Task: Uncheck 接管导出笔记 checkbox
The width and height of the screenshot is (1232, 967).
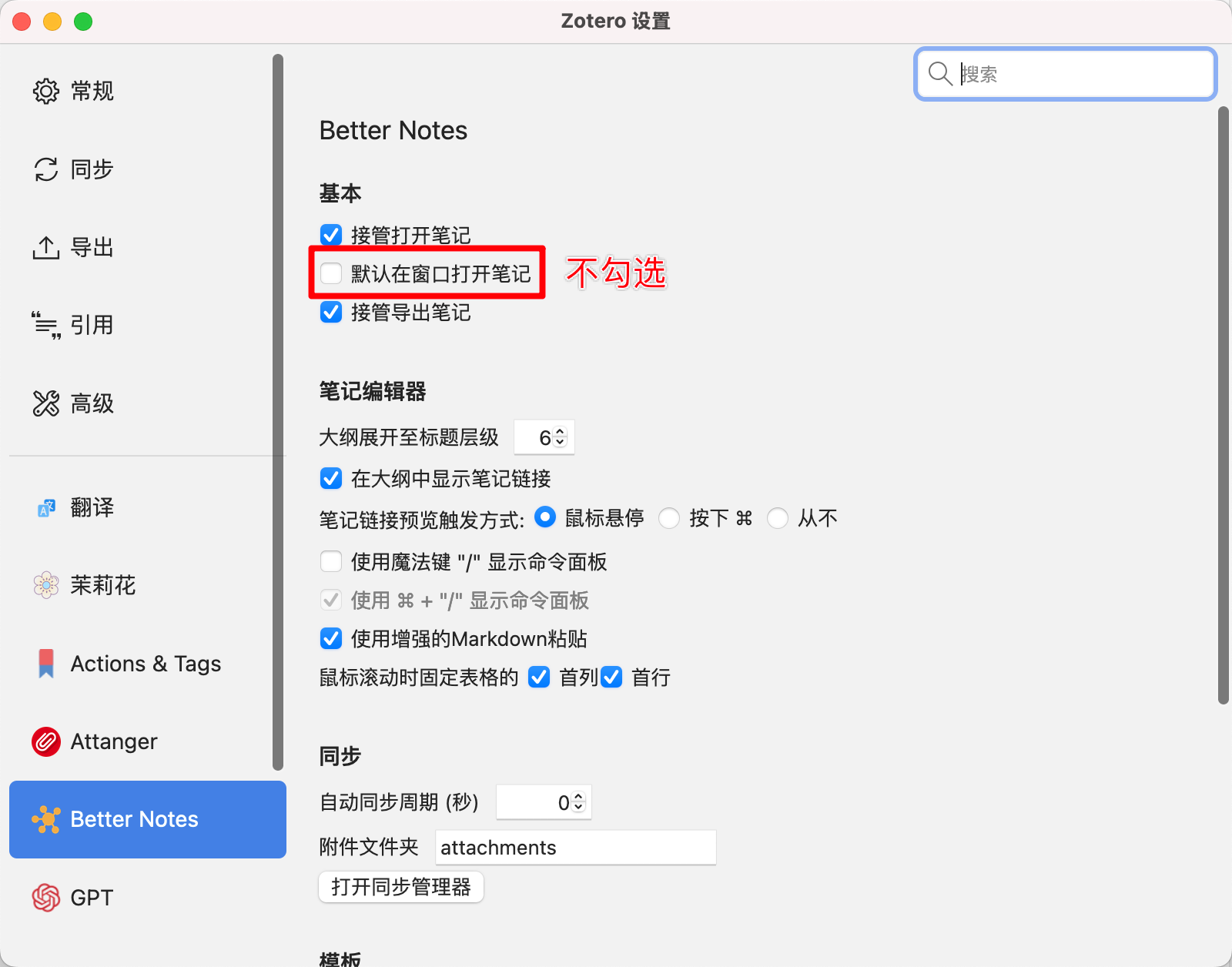Action: pos(331,312)
